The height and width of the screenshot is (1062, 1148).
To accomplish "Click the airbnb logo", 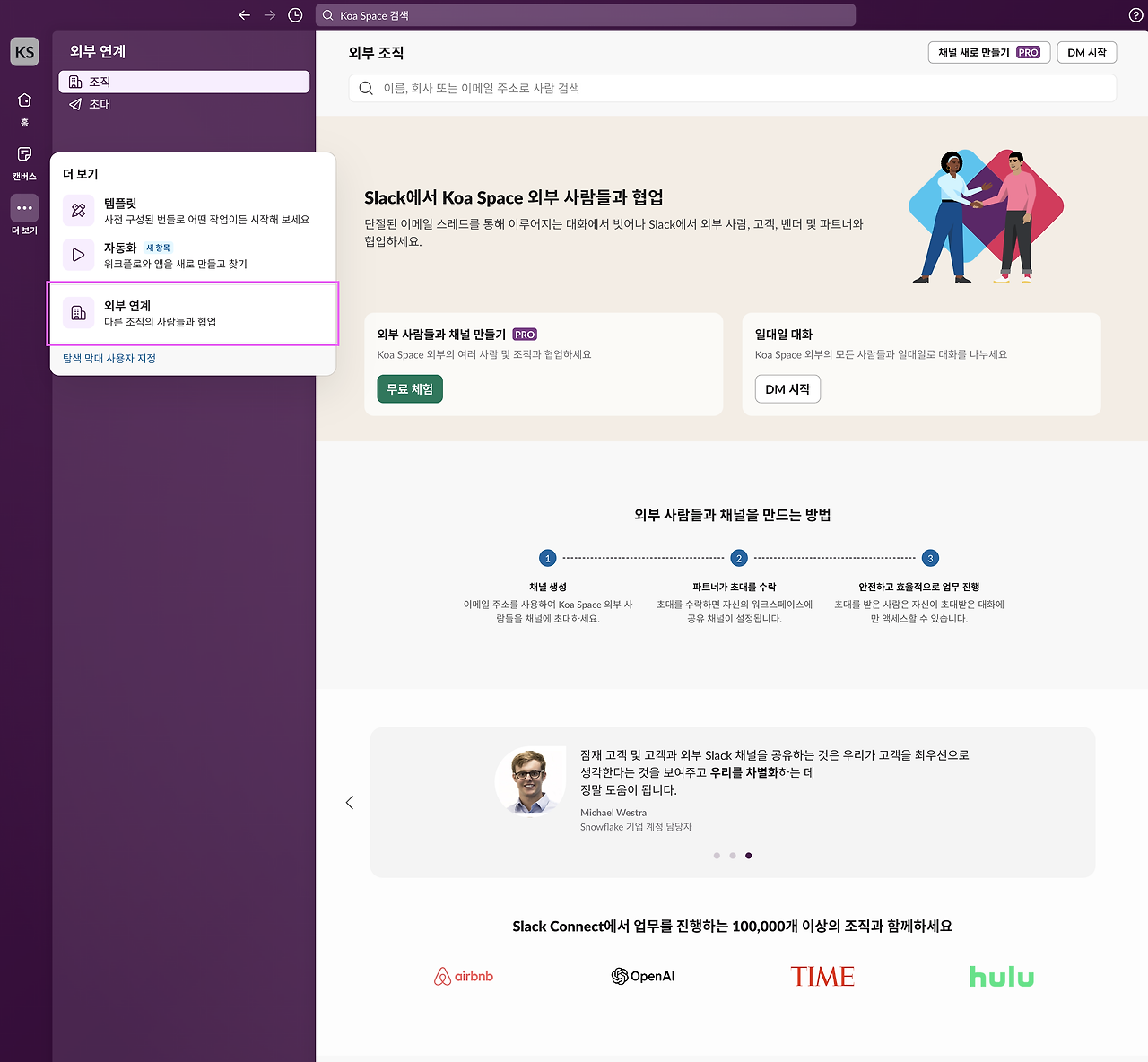I will (464, 976).
